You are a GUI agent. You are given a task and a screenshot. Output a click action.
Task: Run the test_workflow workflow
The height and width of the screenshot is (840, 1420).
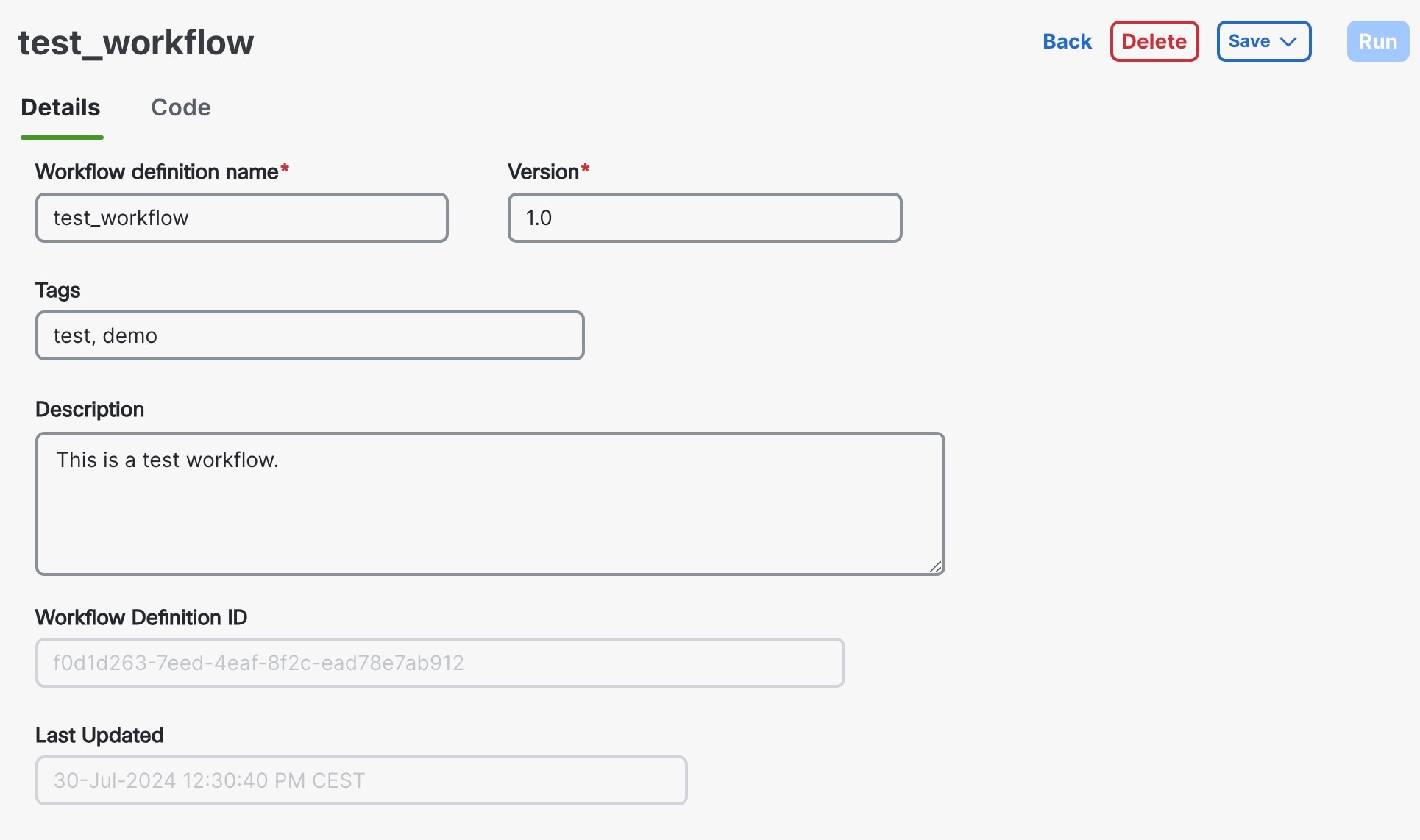[x=1377, y=41]
